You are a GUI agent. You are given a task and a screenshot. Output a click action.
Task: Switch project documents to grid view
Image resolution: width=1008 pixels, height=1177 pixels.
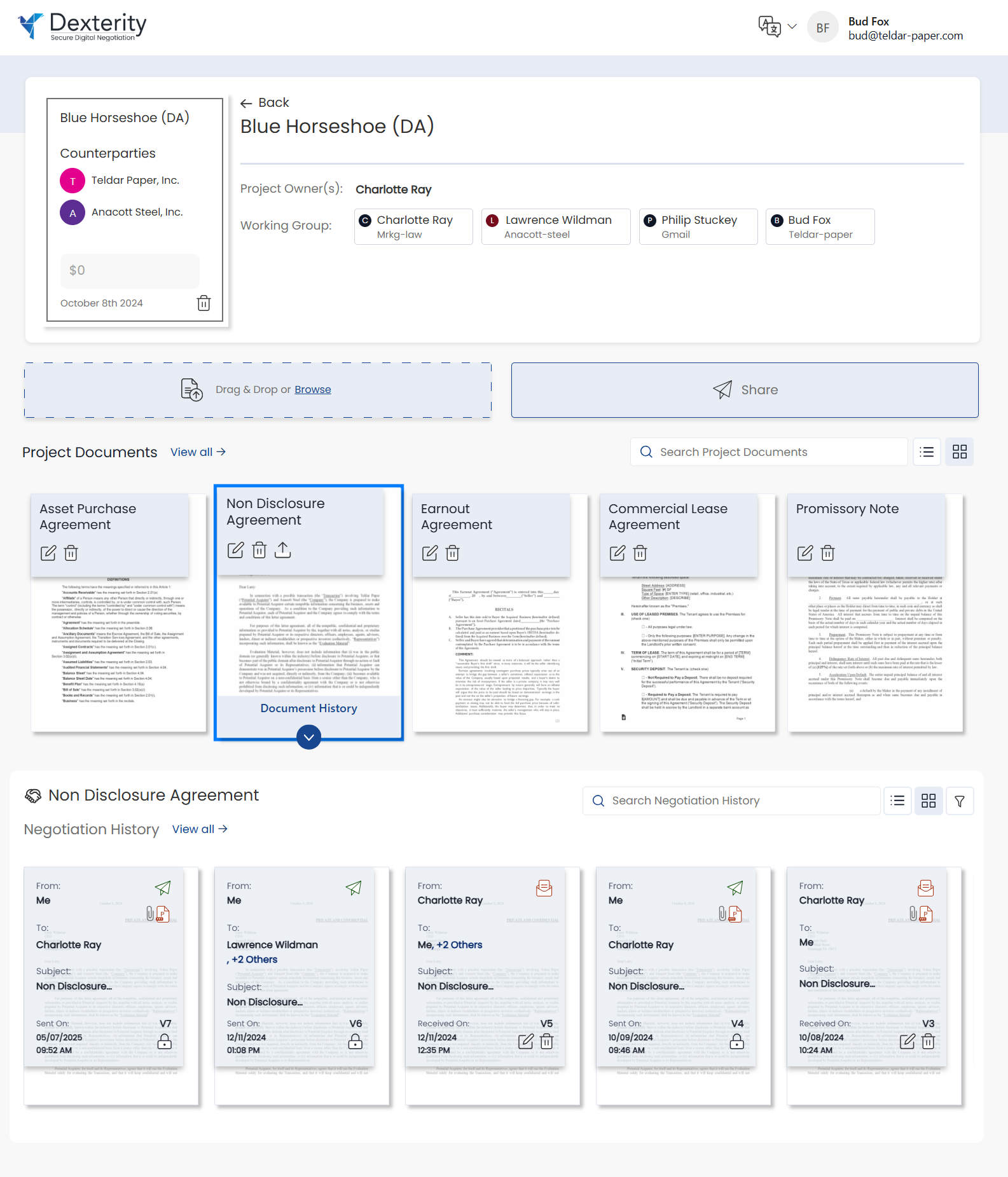click(960, 452)
